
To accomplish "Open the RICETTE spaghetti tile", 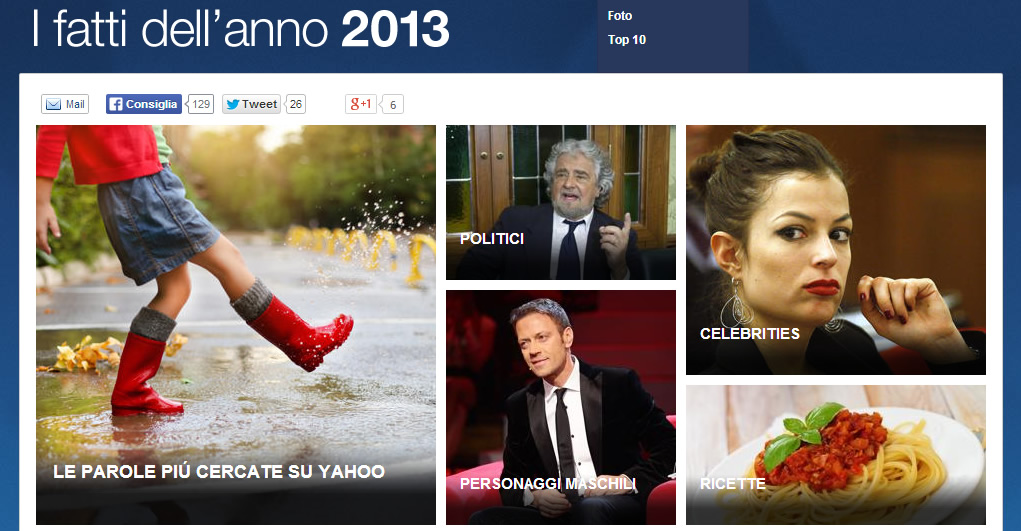I will click(x=835, y=455).
